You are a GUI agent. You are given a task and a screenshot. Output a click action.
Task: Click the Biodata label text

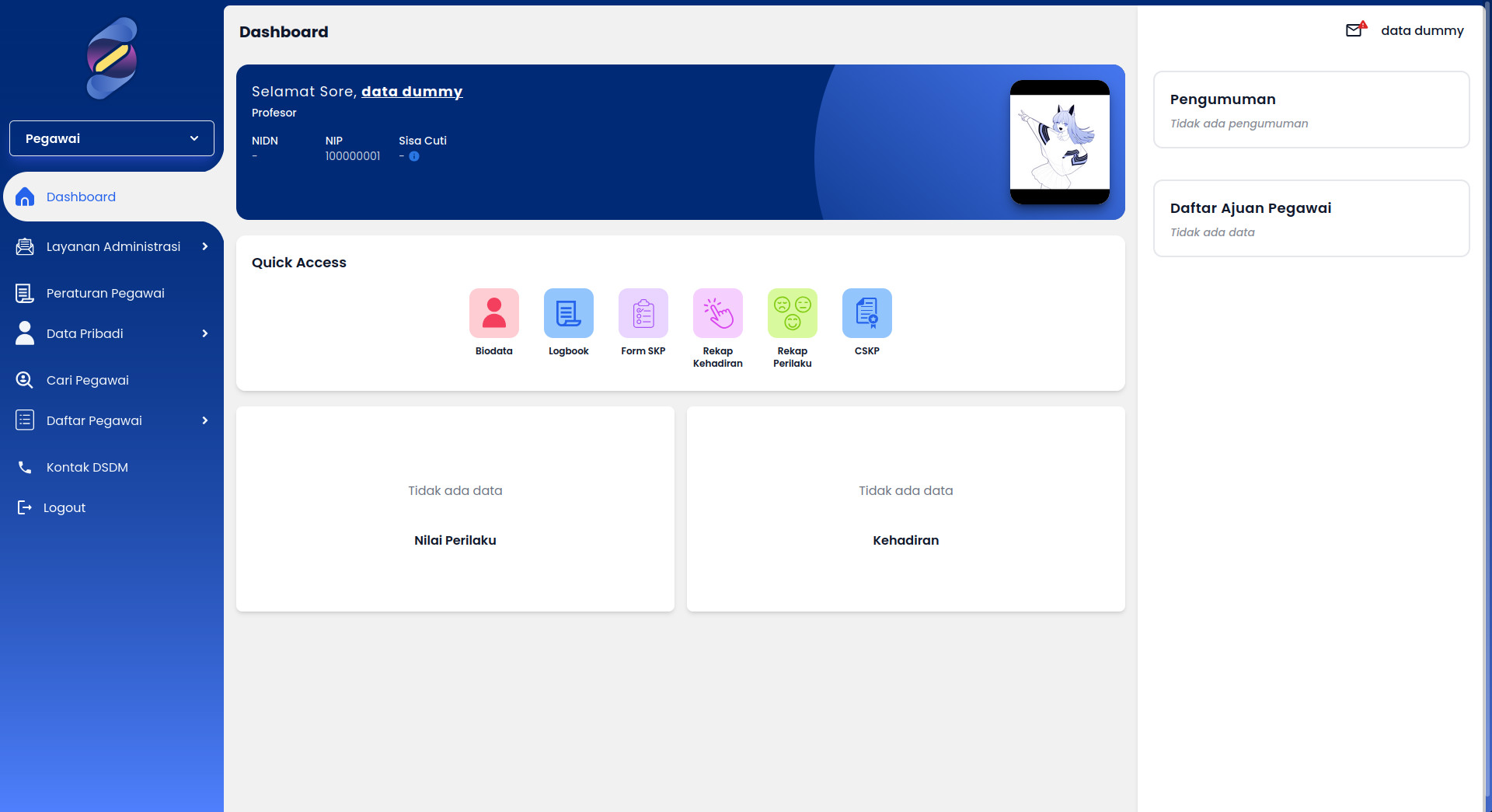494,351
